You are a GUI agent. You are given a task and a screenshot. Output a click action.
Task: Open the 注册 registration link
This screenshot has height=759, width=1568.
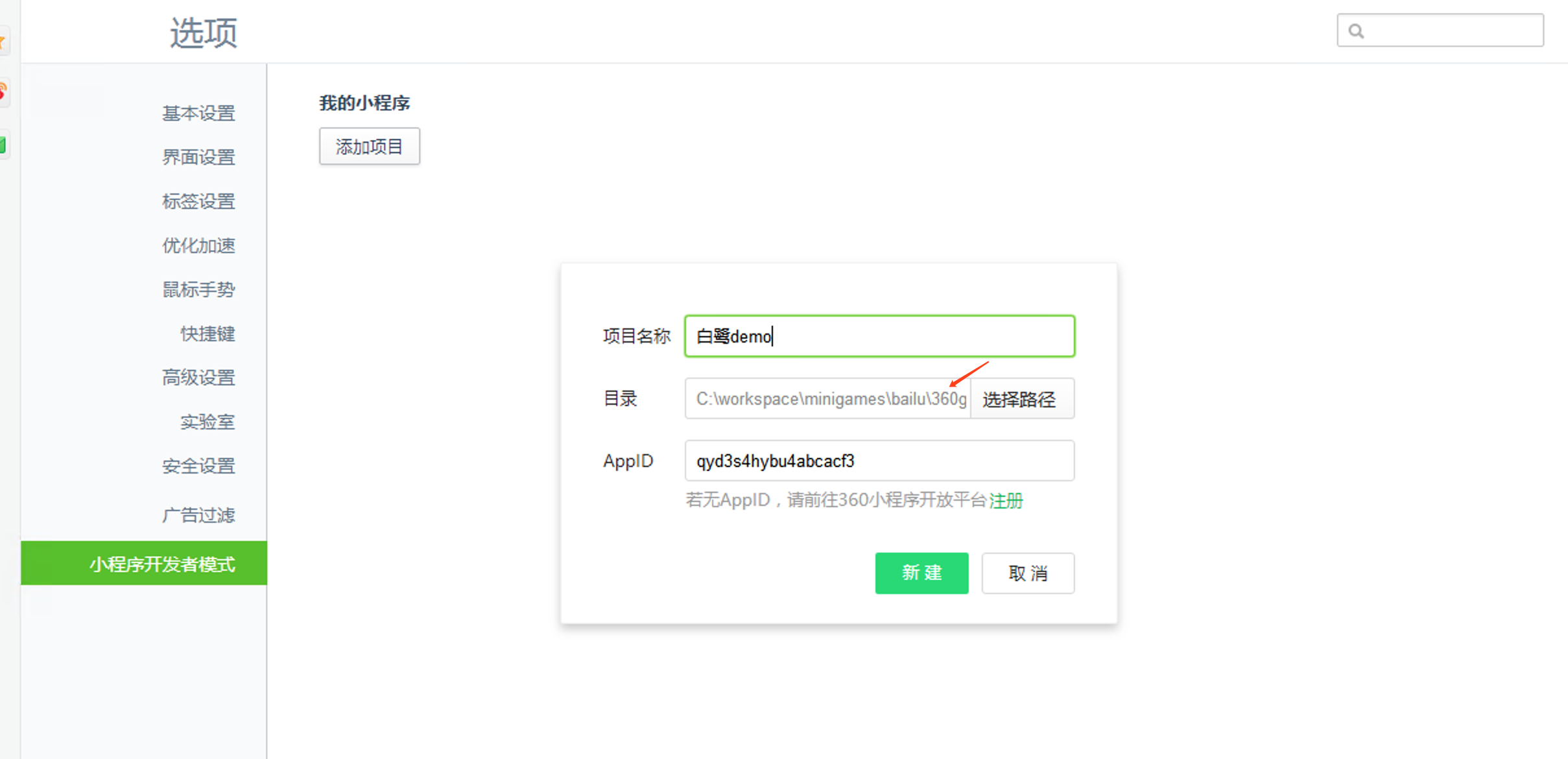[1006, 501]
